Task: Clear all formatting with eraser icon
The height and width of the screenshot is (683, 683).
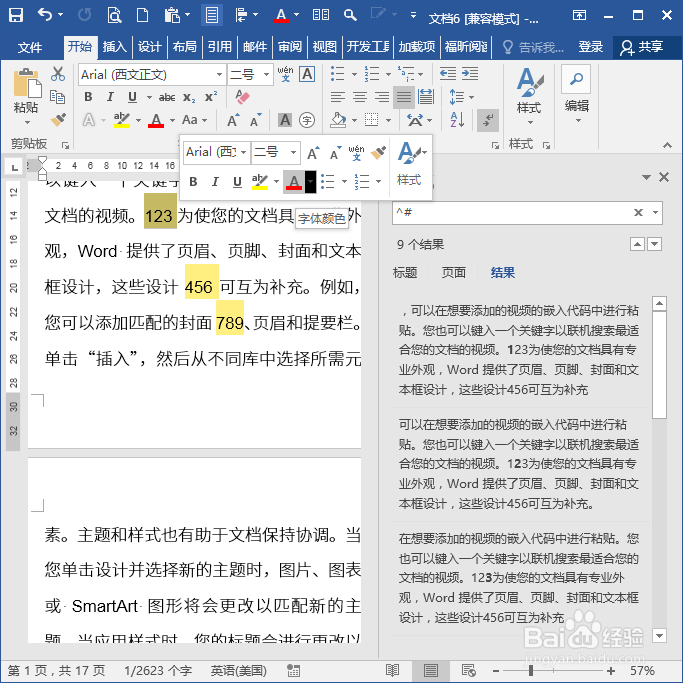Action: pyautogui.click(x=242, y=97)
